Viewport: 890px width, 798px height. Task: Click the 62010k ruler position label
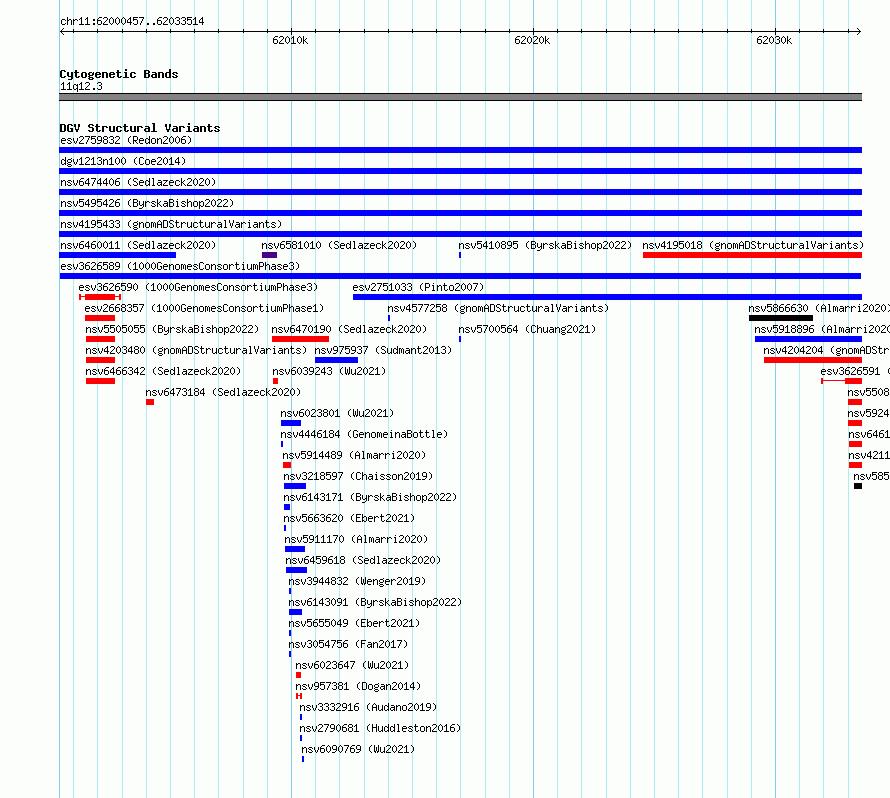click(x=290, y=40)
